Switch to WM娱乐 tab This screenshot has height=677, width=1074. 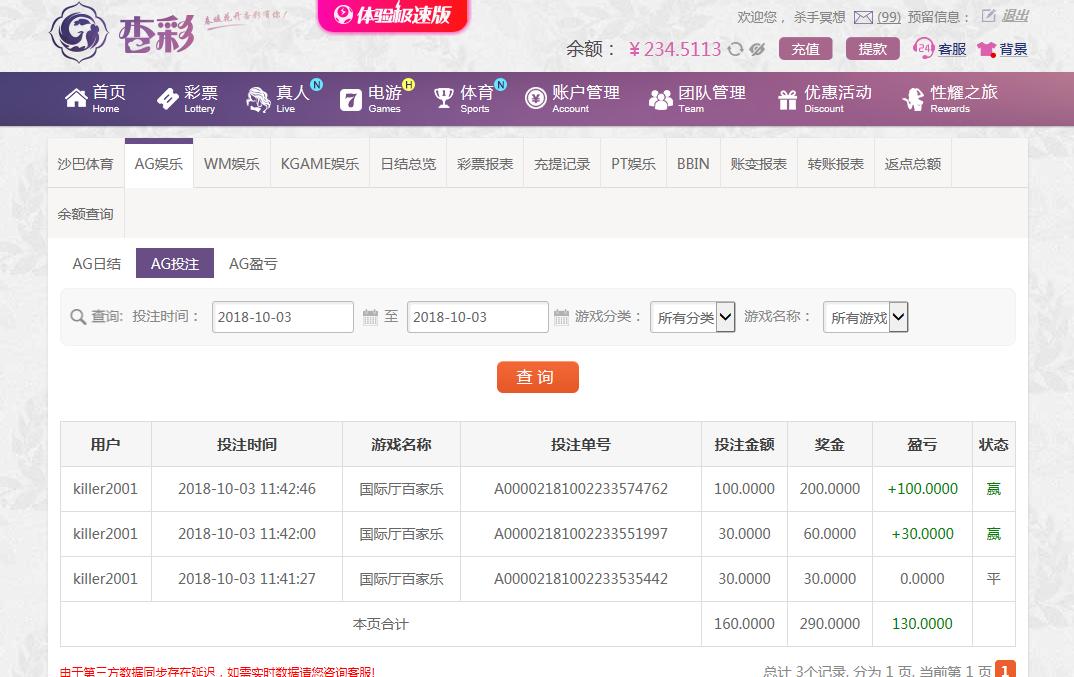click(232, 164)
